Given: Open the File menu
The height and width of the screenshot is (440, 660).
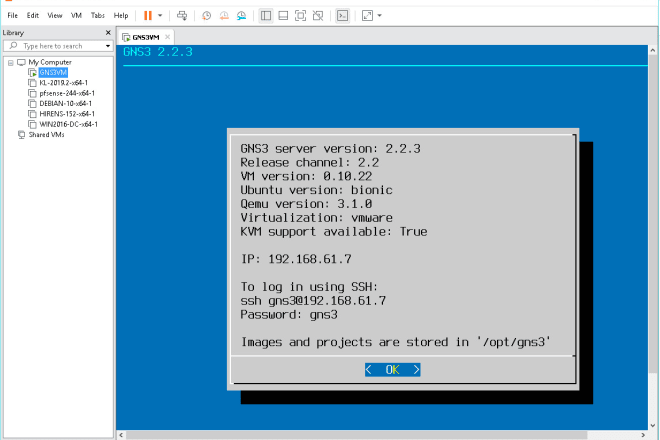Looking at the screenshot, I should [13, 16].
